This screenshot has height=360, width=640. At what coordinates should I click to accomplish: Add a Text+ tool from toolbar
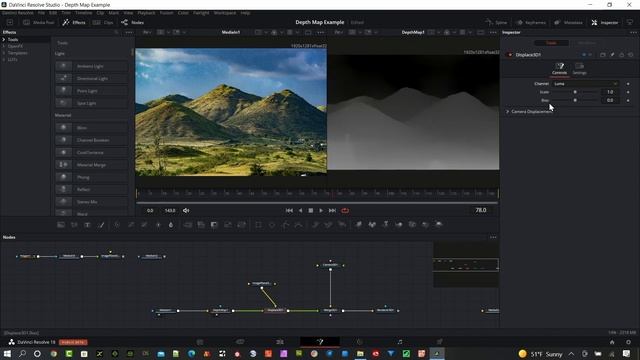click(x=87, y=224)
